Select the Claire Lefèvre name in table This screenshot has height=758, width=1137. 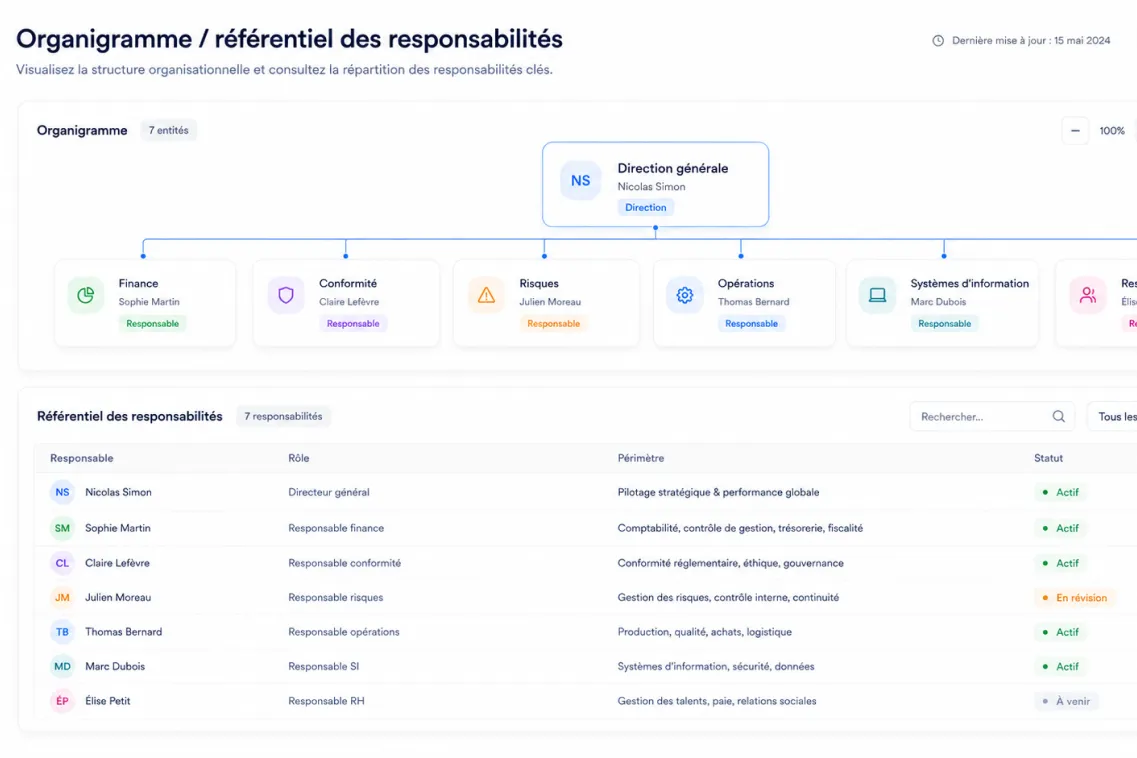[x=117, y=563]
